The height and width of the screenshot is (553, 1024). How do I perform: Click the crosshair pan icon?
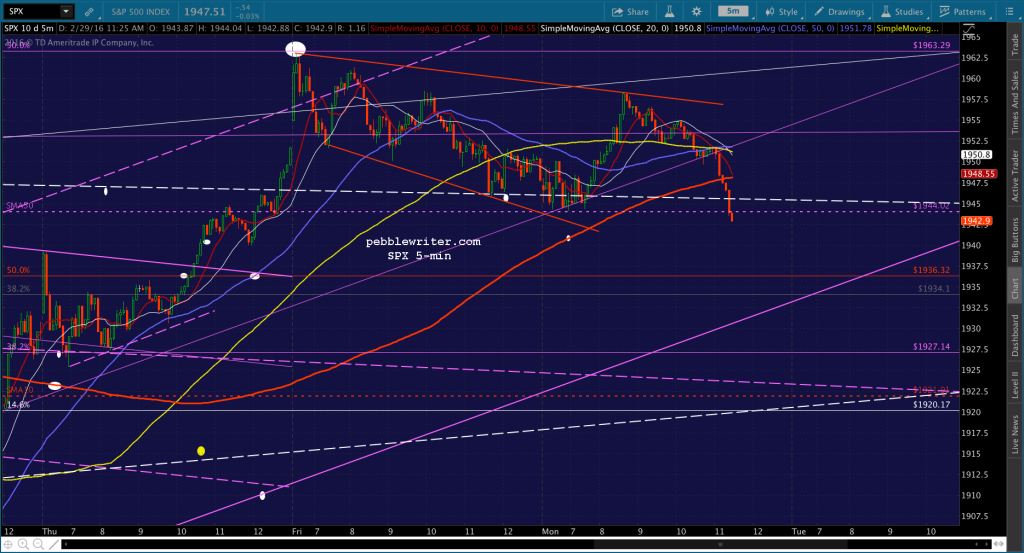tap(8, 544)
